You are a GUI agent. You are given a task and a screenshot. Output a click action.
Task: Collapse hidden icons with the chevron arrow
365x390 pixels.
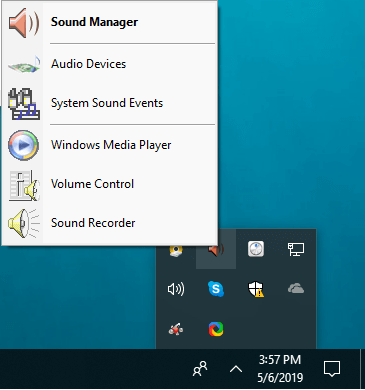tap(236, 369)
